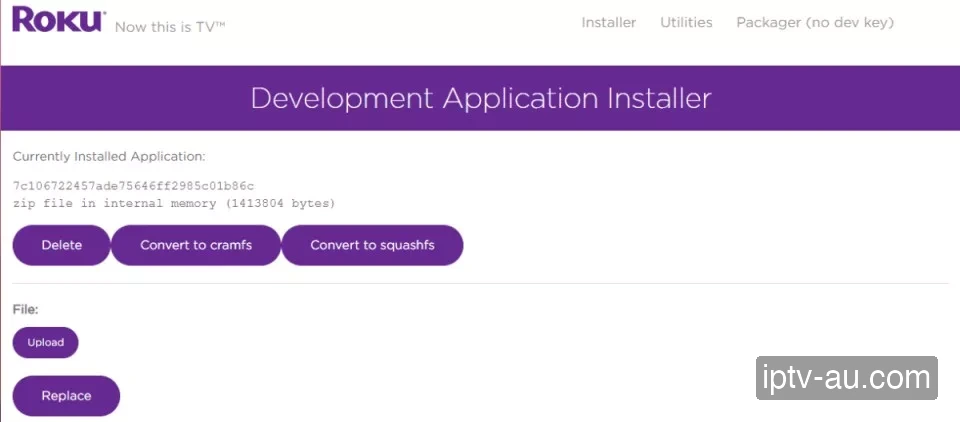960x422 pixels.
Task: Delete the installed application
Action: [x=61, y=245]
